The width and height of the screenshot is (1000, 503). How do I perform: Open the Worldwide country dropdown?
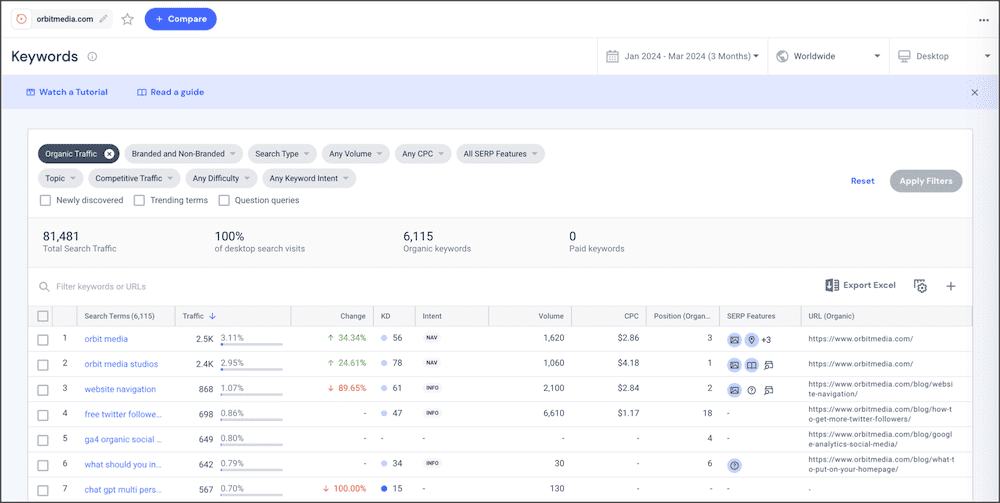click(828, 56)
